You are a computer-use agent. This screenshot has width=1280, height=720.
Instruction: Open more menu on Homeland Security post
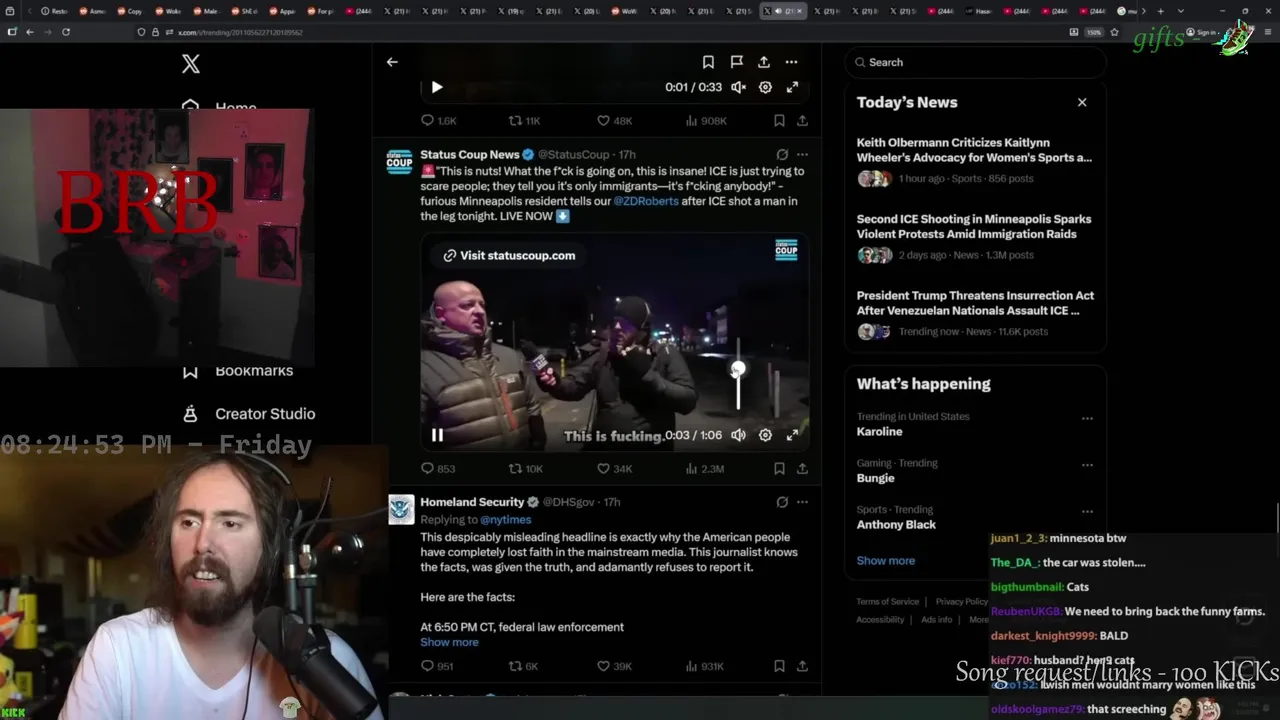(802, 502)
